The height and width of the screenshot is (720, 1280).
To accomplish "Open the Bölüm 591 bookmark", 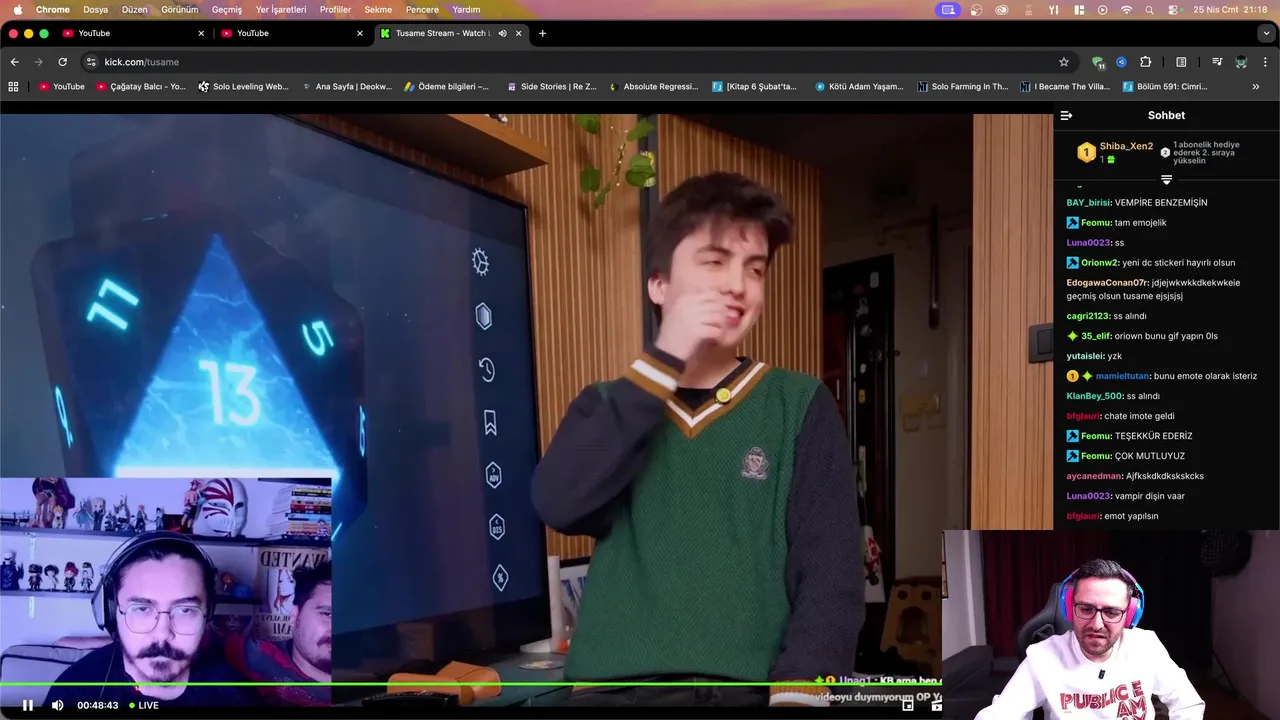I will (1165, 87).
